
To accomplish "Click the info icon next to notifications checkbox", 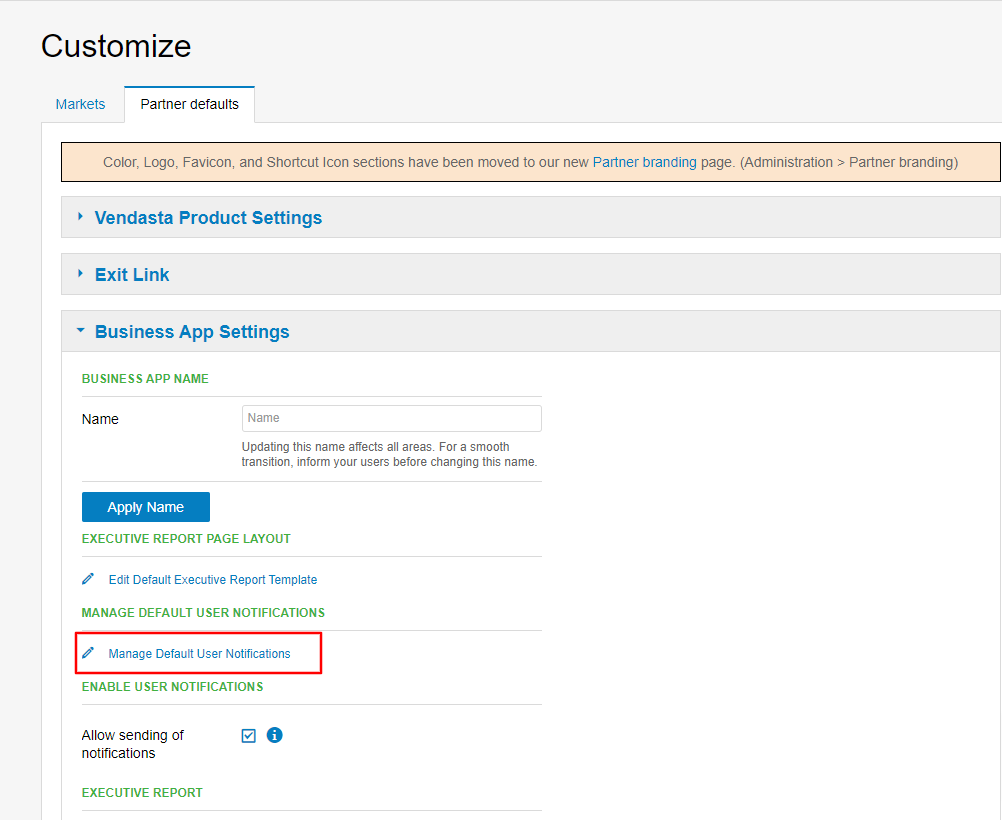I will pos(274,735).
